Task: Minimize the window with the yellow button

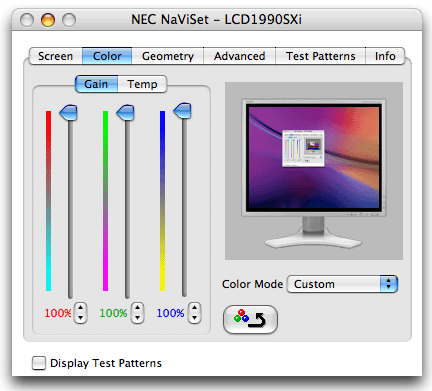Action: pyautogui.click(x=48, y=20)
